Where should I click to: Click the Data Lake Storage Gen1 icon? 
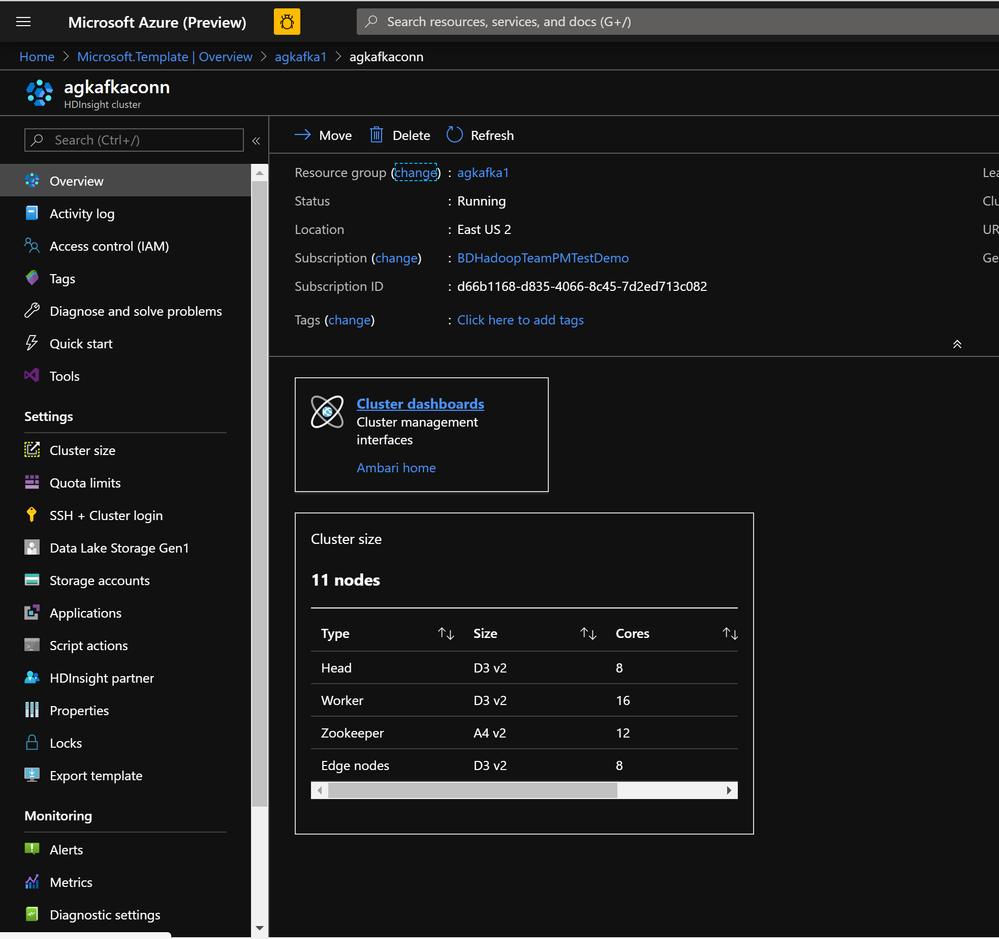pos(32,547)
